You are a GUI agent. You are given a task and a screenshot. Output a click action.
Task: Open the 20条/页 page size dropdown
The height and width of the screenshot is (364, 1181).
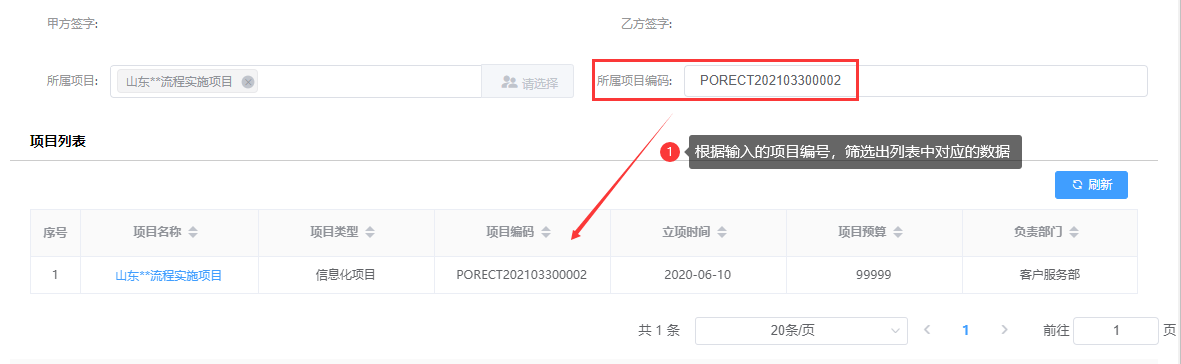point(801,330)
